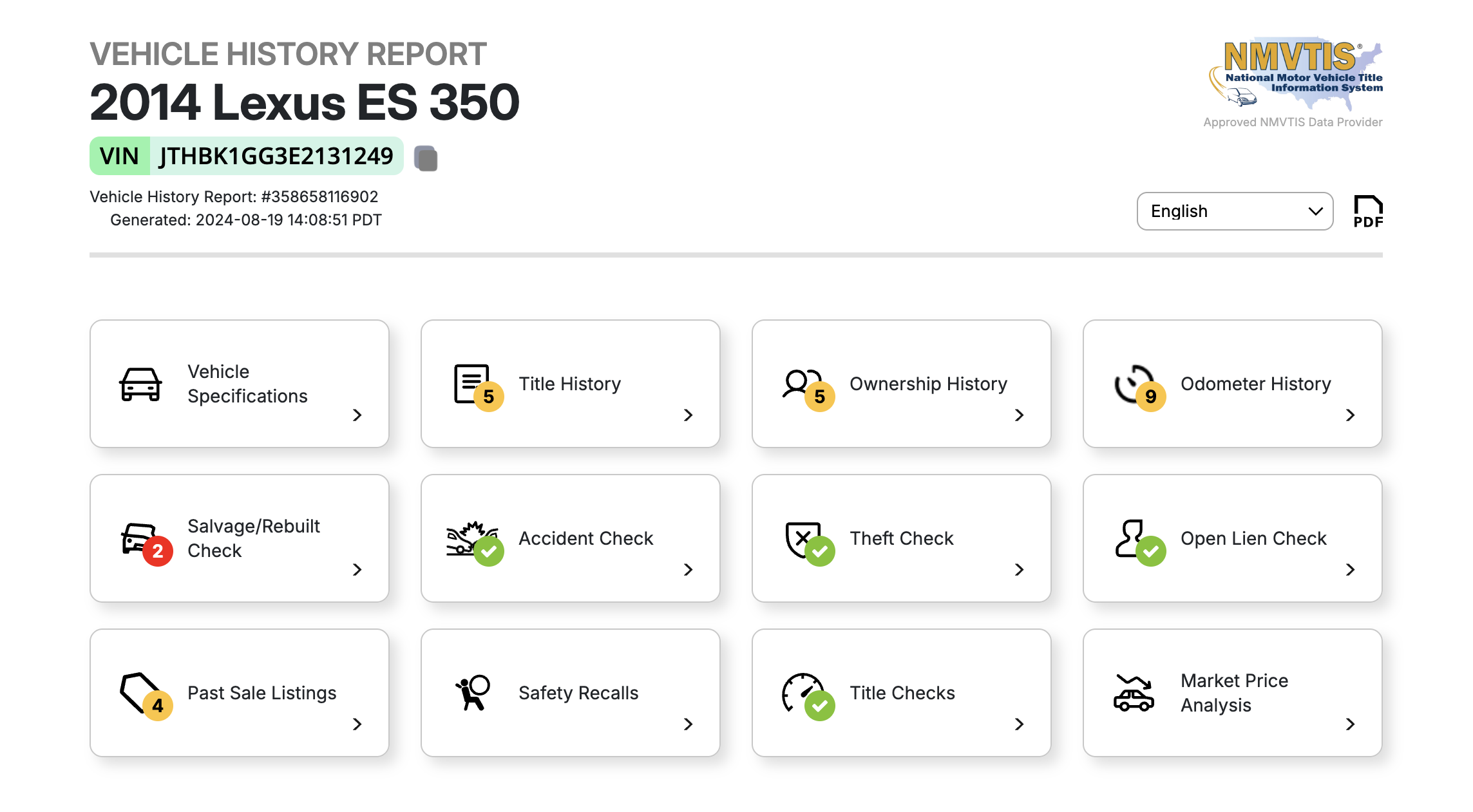This screenshot has width=1473, height=812.
Task: Click the Theft Check shield icon
Action: (801, 537)
